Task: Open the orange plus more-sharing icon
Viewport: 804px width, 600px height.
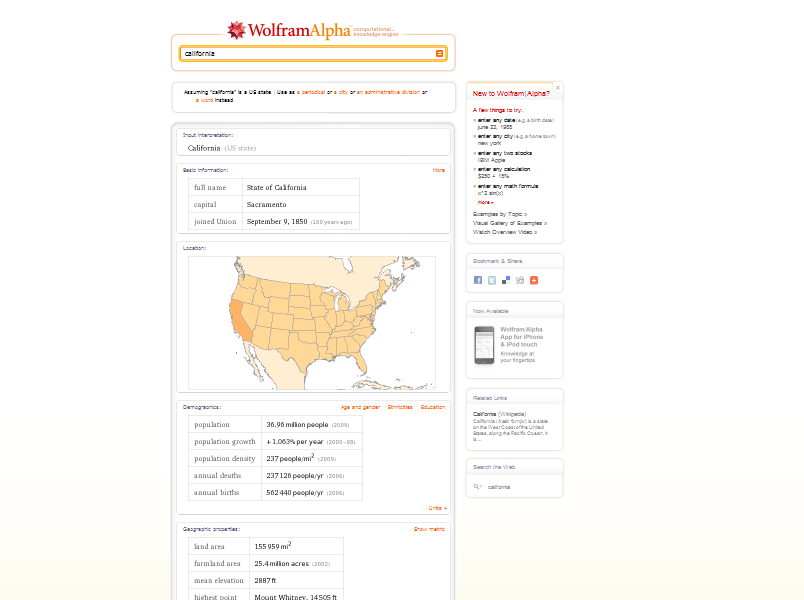Action: pyautogui.click(x=534, y=280)
